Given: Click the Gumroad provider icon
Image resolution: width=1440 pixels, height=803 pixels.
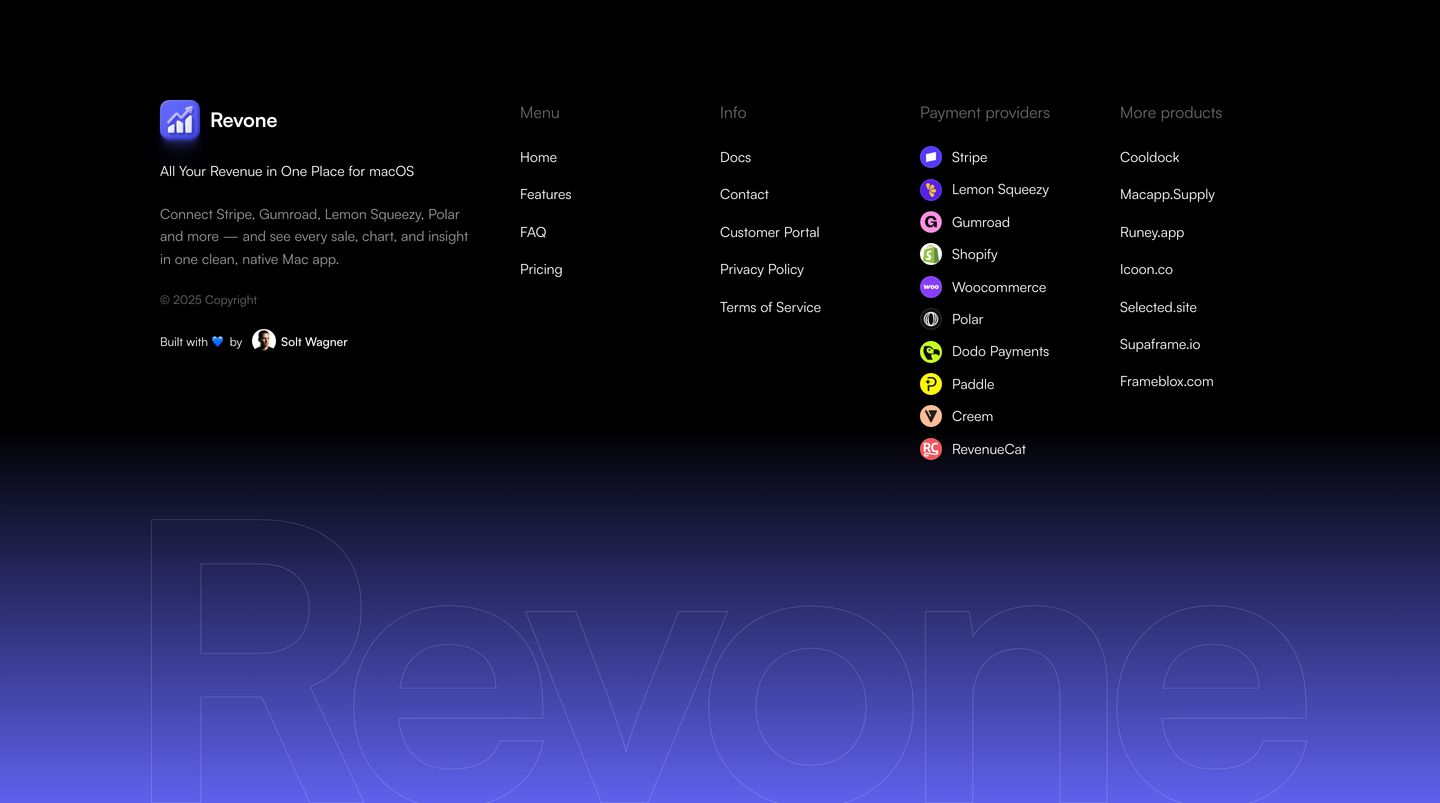Looking at the screenshot, I should pos(931,222).
